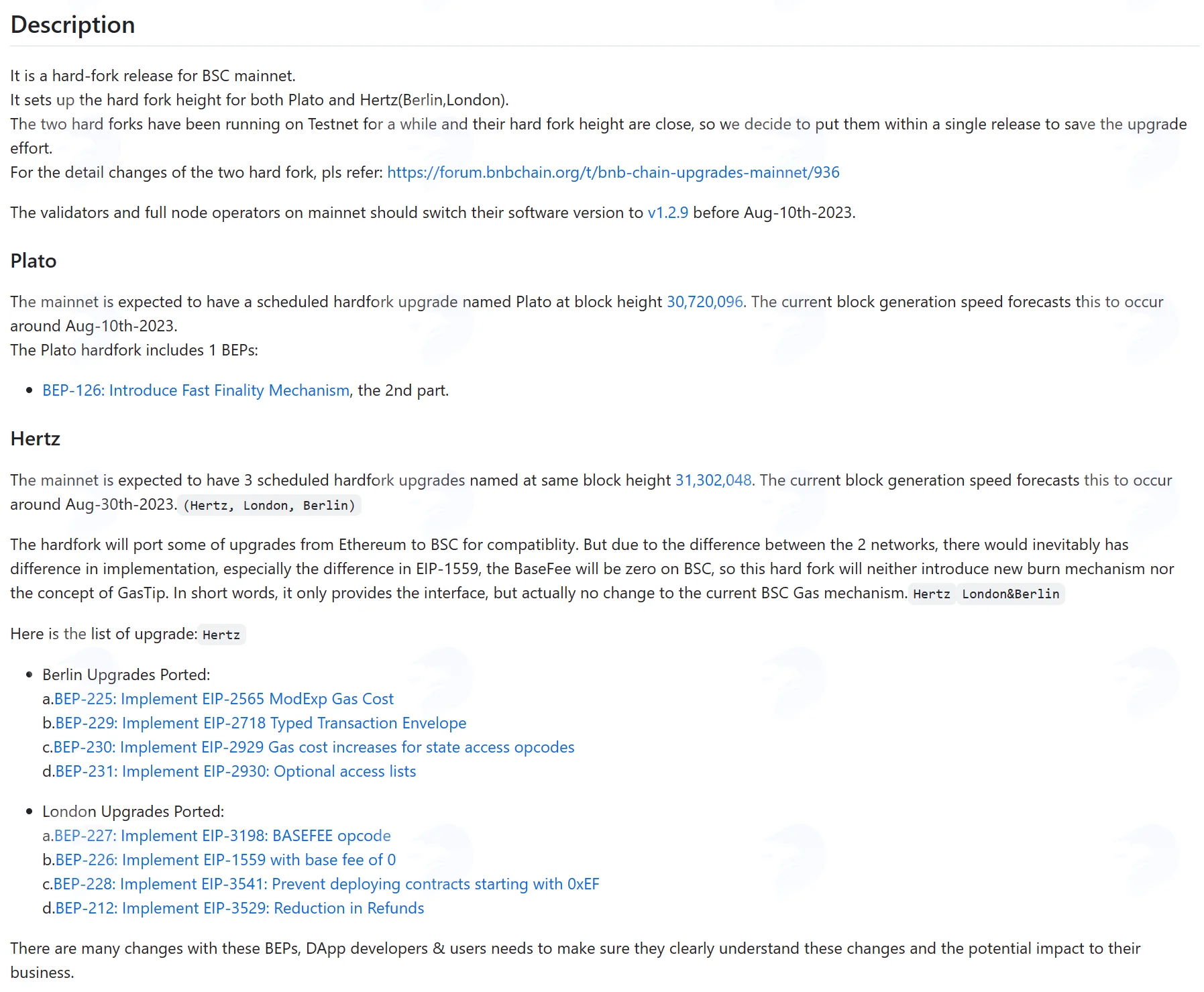1204x992 pixels.
Task: Open BEP-231 Optional access lists link
Action: tap(235, 771)
